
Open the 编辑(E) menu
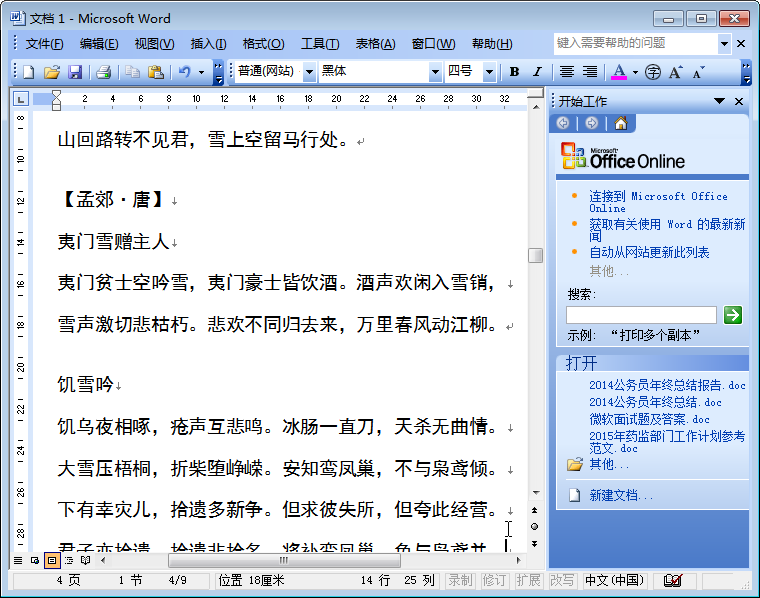tap(99, 44)
